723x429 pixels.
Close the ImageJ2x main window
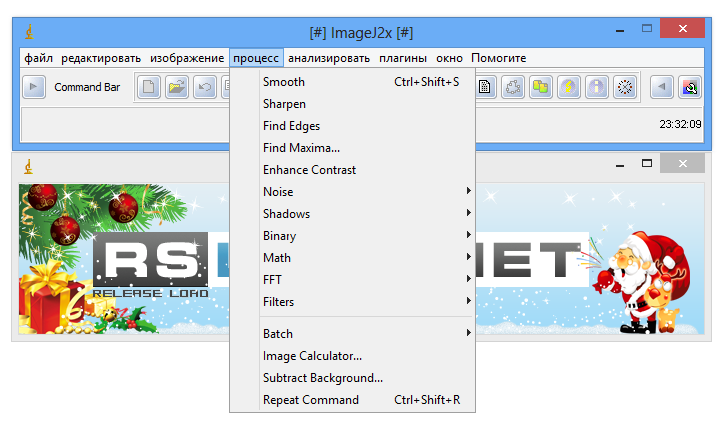[682, 29]
